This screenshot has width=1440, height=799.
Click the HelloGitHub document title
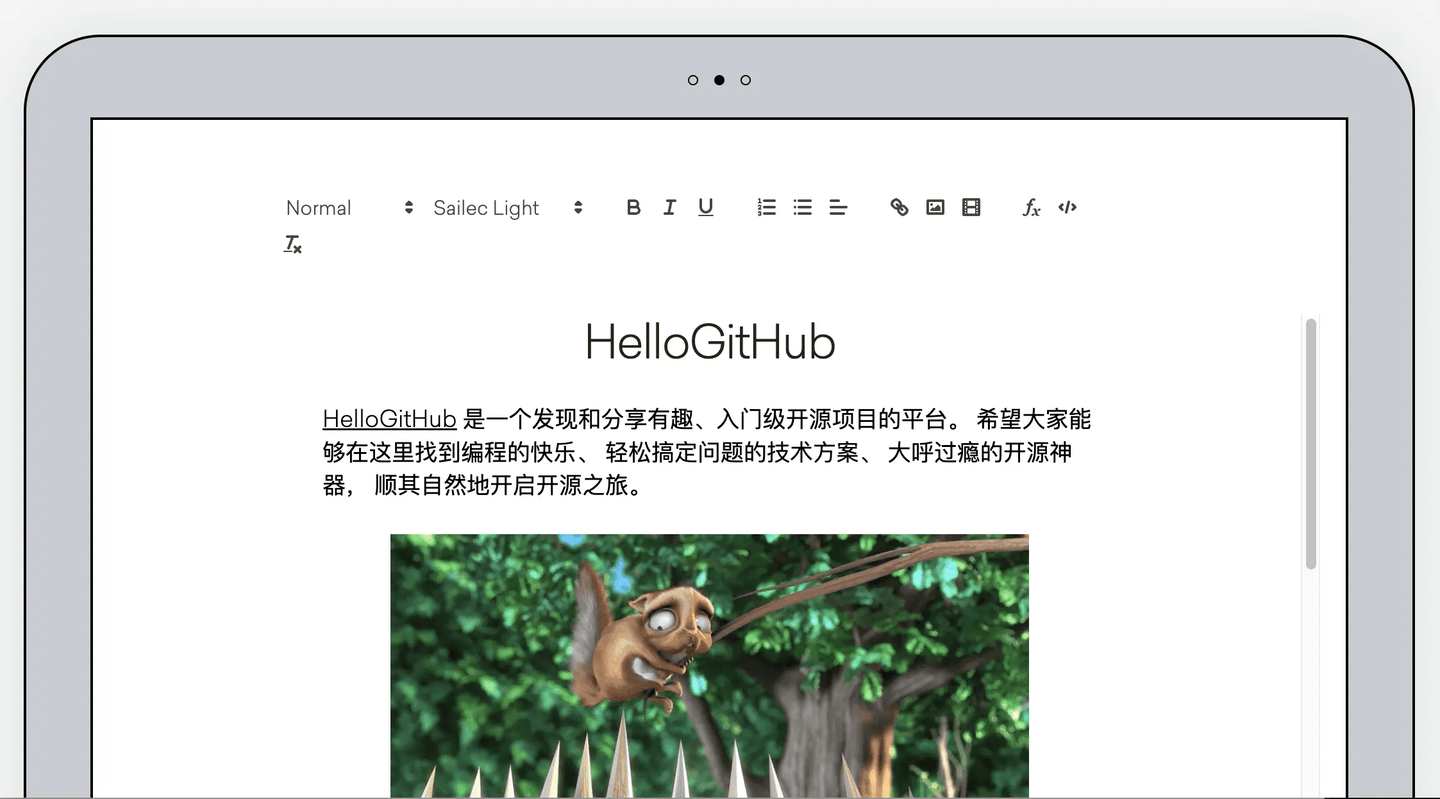pos(709,343)
